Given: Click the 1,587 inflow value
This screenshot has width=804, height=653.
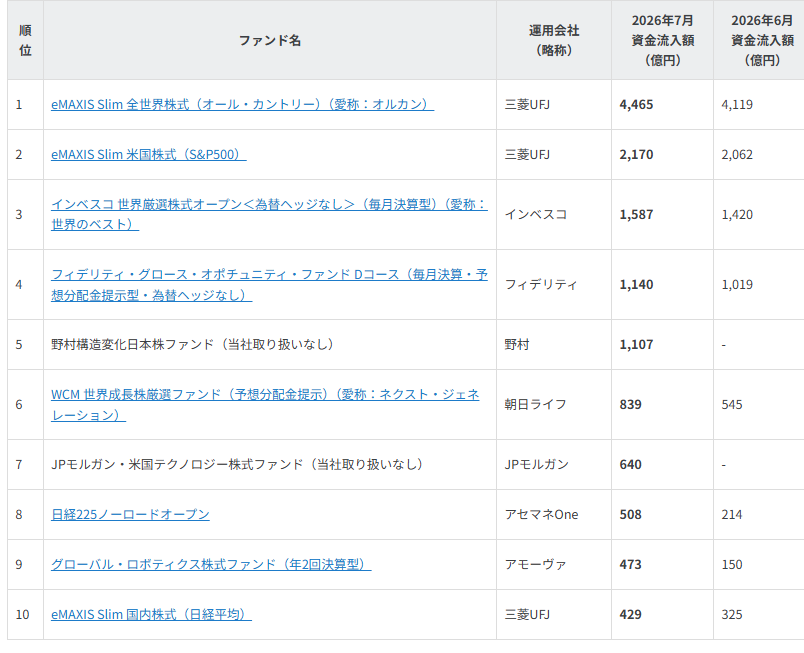Looking at the screenshot, I should pyautogui.click(x=636, y=215).
